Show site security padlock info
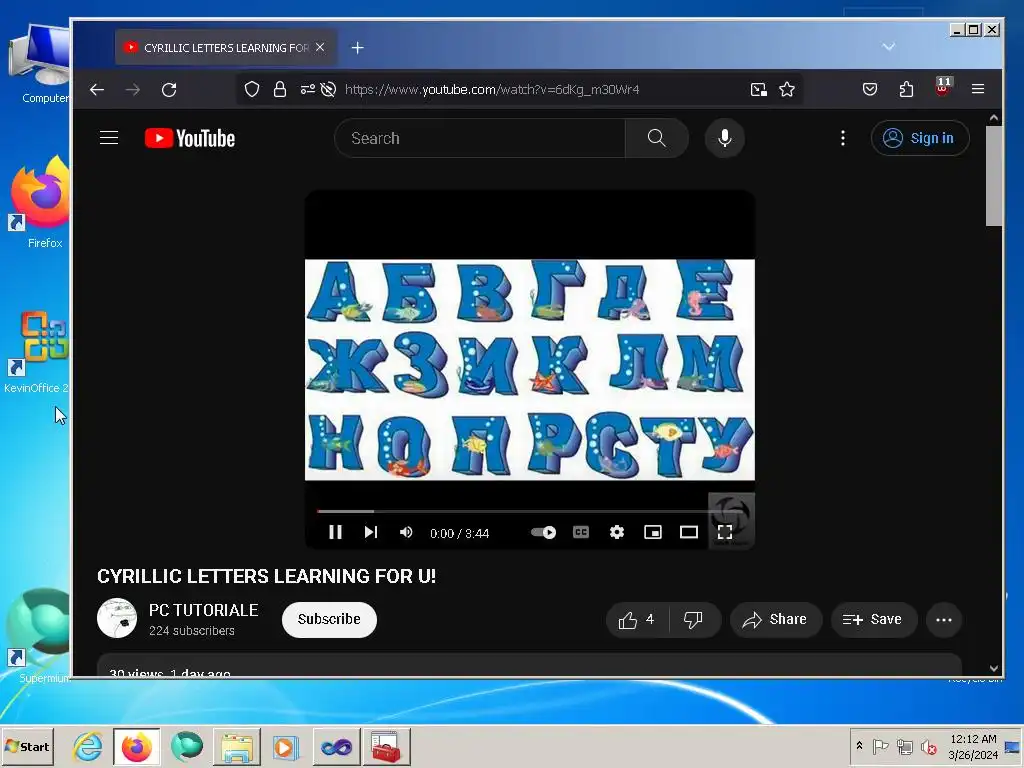The width and height of the screenshot is (1024, 768). click(280, 89)
